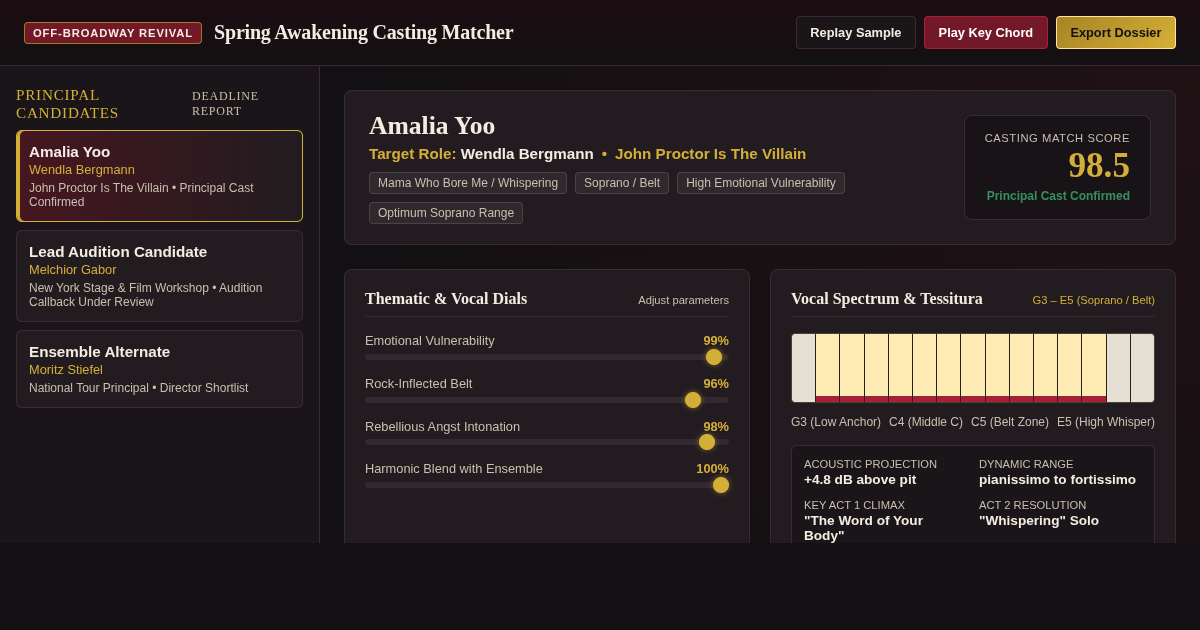Open the Ensemble Alternate candidate card

(x=159, y=369)
